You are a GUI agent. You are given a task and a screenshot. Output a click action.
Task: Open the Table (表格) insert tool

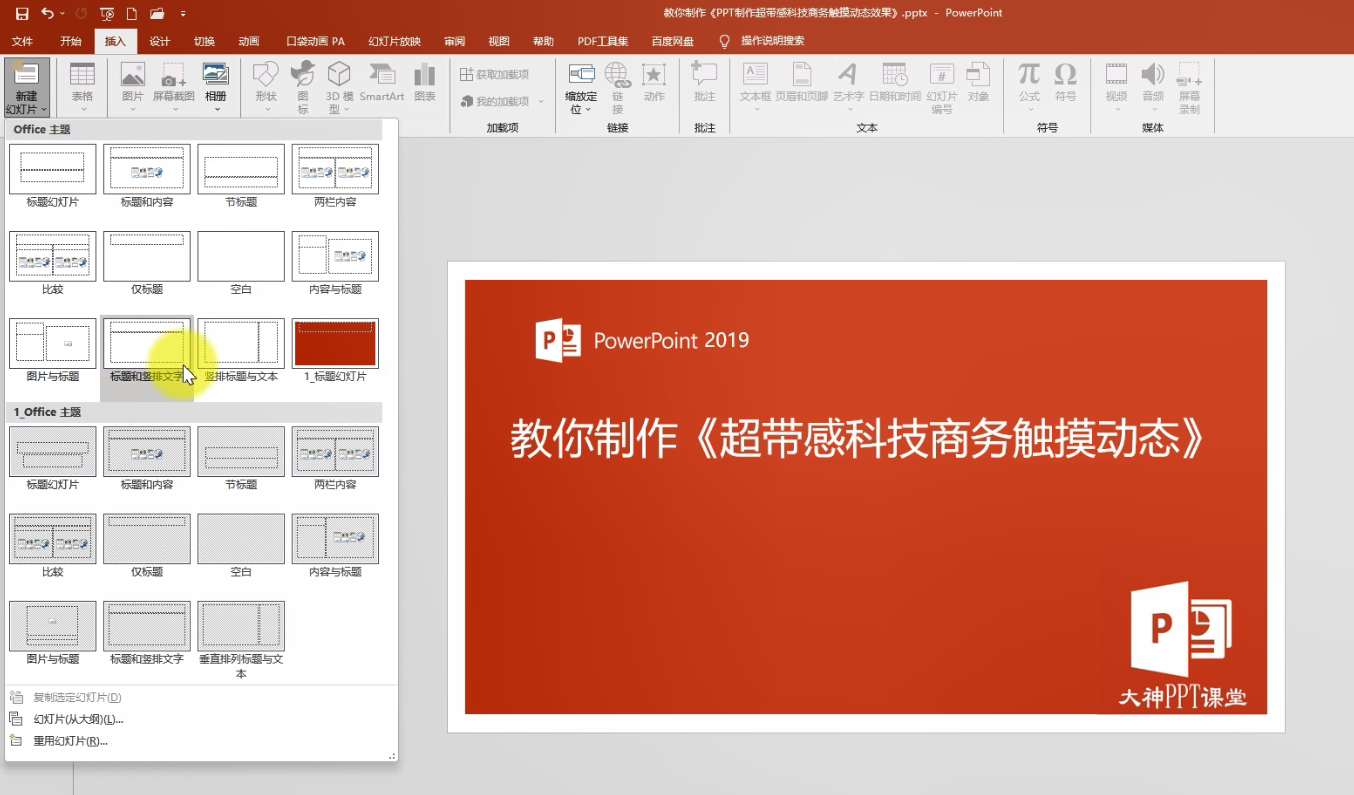point(82,84)
